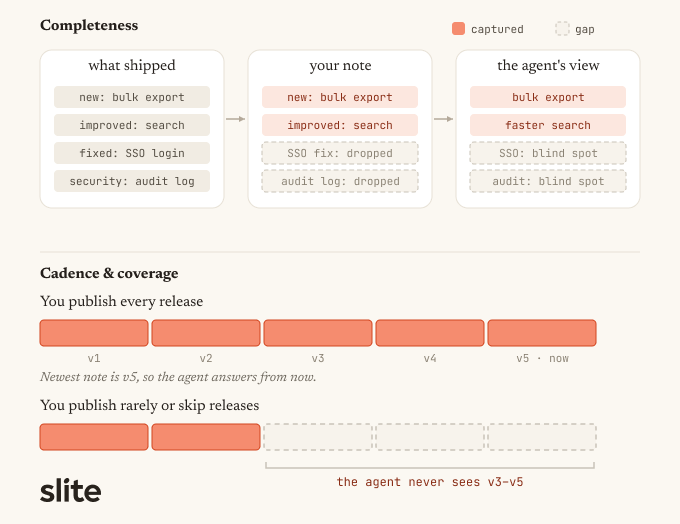Screen dimensions: 680x524
Task: Select first filled bar in skip-releases row
Action: click(x=94, y=437)
